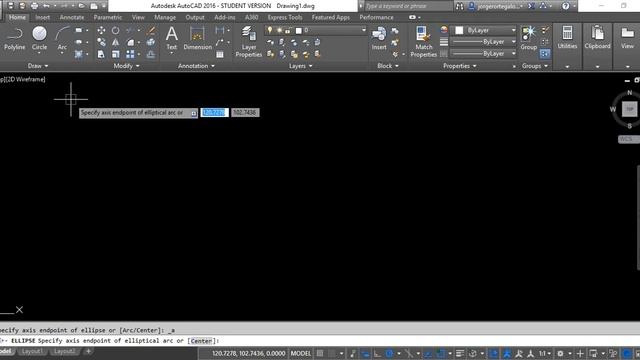This screenshot has width=640, height=360.
Task: Toggle layer lock icon in layer dropdown
Action: (288, 30)
